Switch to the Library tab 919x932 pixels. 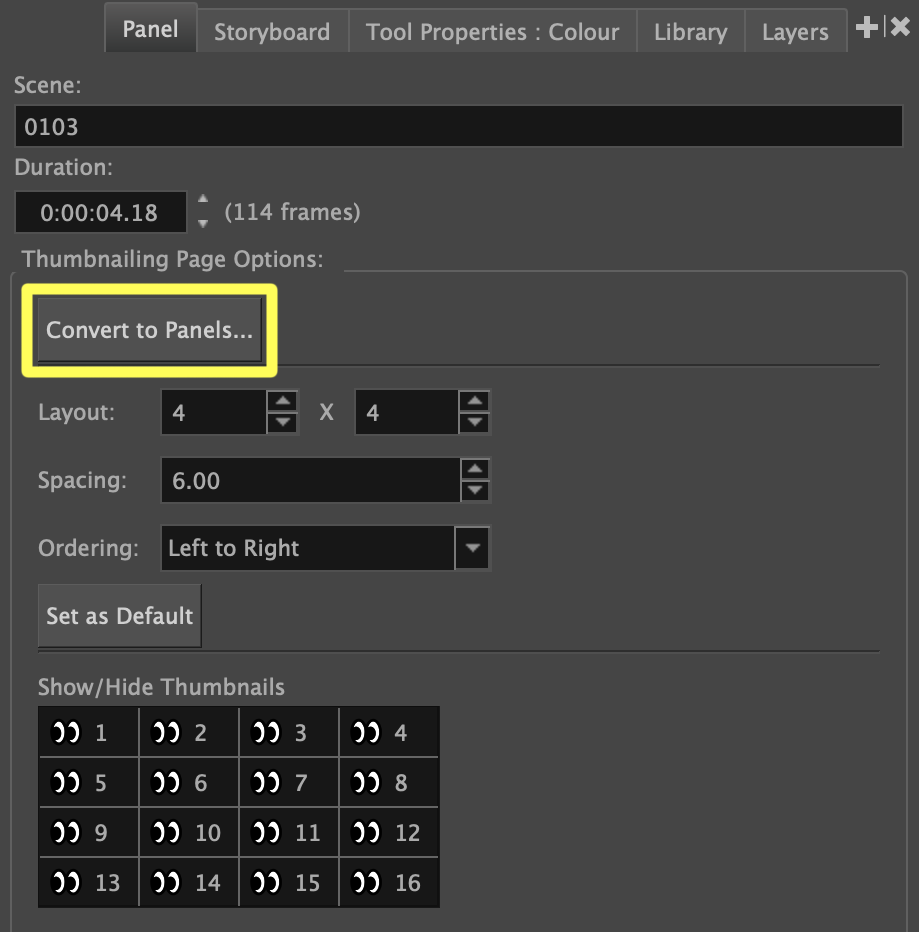tap(689, 31)
